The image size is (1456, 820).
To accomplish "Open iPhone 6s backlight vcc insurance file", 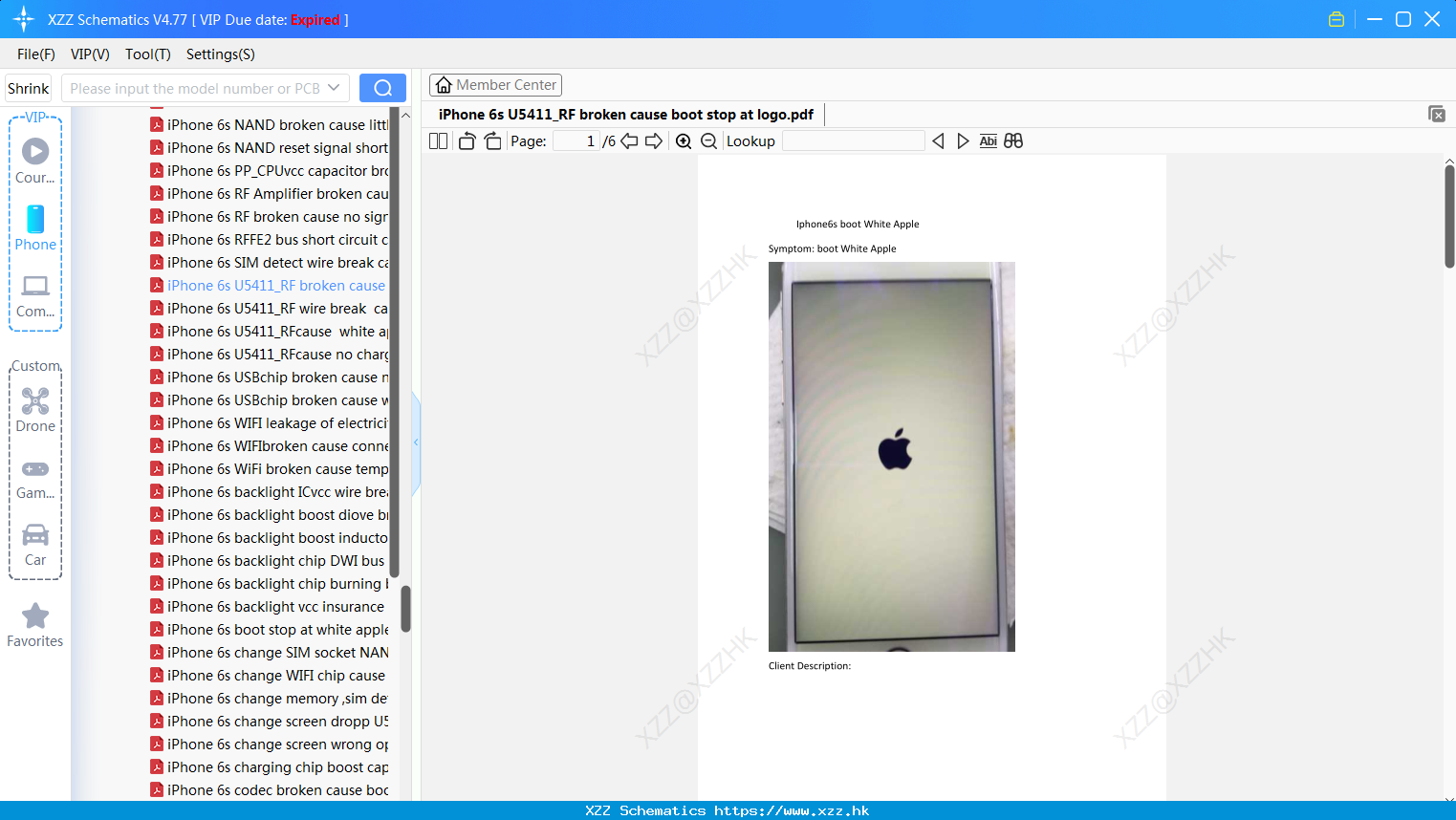I will [x=269, y=607].
